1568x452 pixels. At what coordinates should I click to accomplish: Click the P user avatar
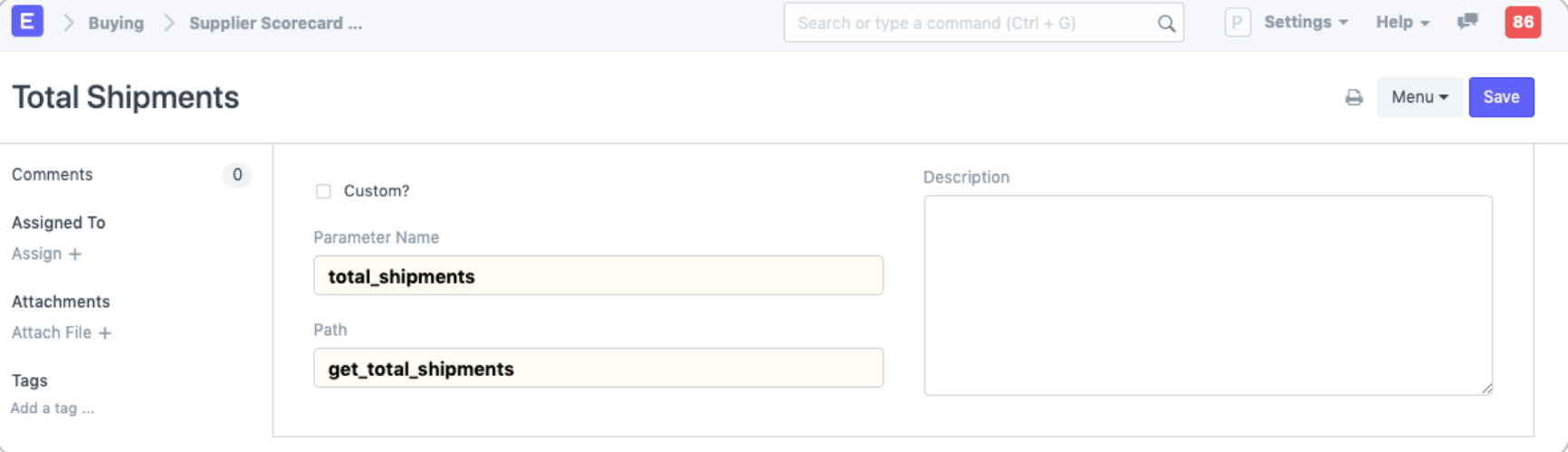pos(1237,23)
